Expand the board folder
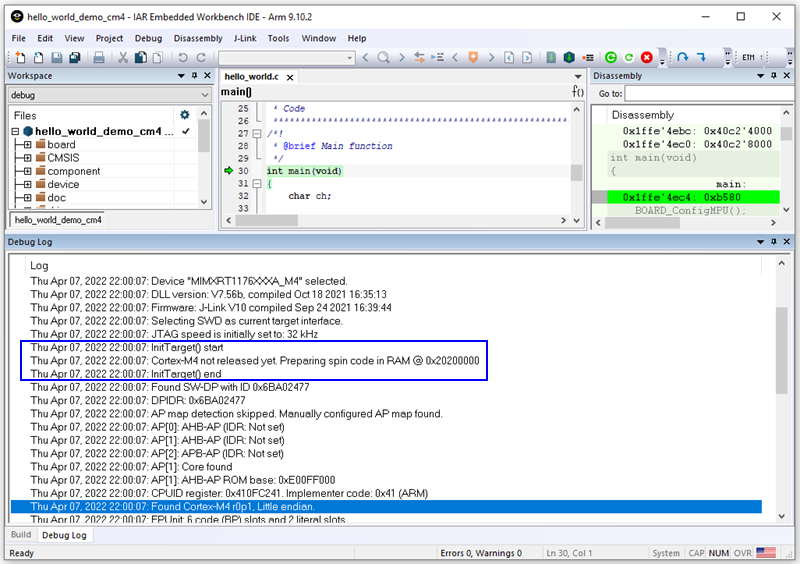The width and height of the screenshot is (800, 564). point(28,144)
